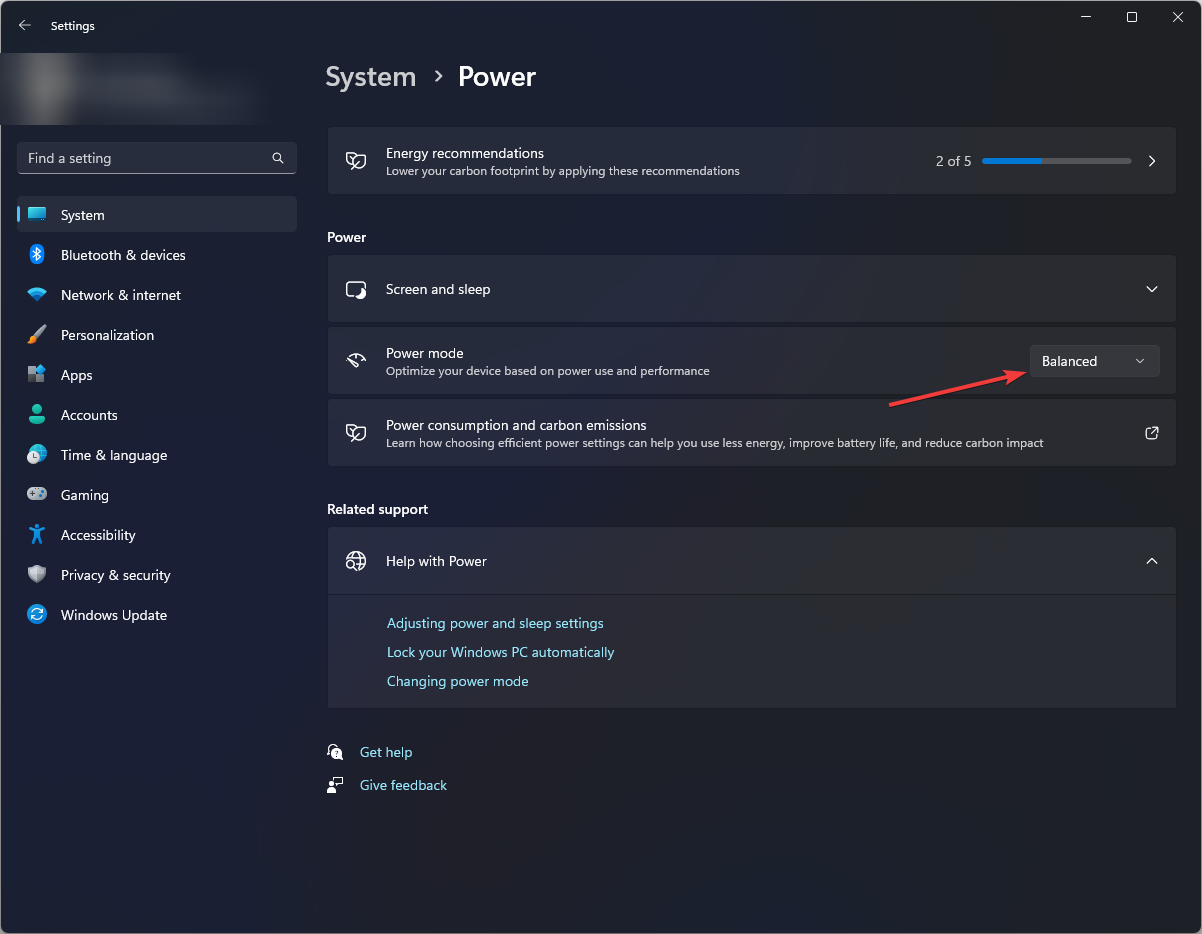Viewport: 1202px width, 934px height.
Task: Open Accessibility settings
Action: point(157,535)
